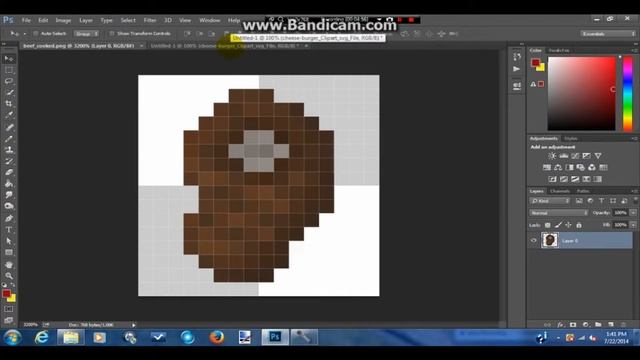
Task: Select the Crop tool
Action: point(9,104)
